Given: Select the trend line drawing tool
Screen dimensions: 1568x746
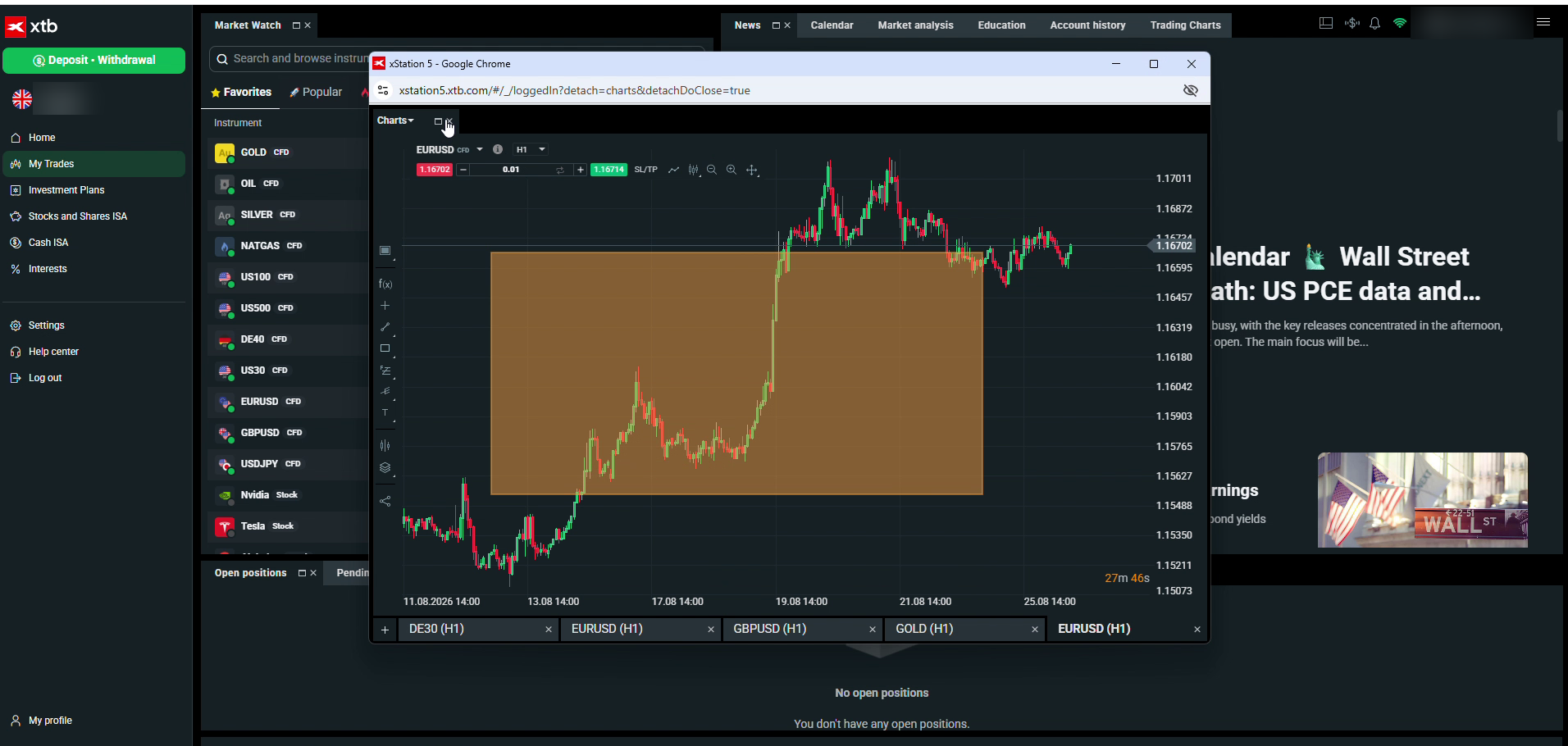Looking at the screenshot, I should coord(385,327).
